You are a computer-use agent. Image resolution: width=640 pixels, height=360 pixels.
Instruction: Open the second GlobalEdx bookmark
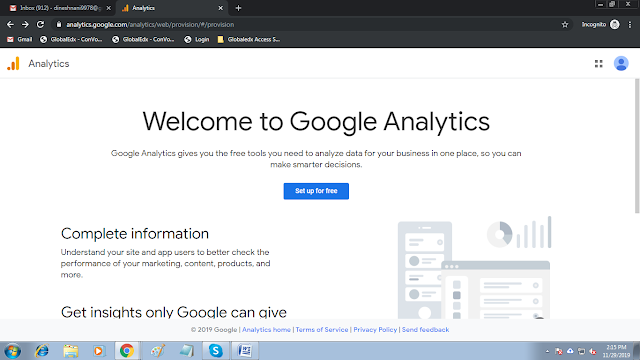point(143,40)
